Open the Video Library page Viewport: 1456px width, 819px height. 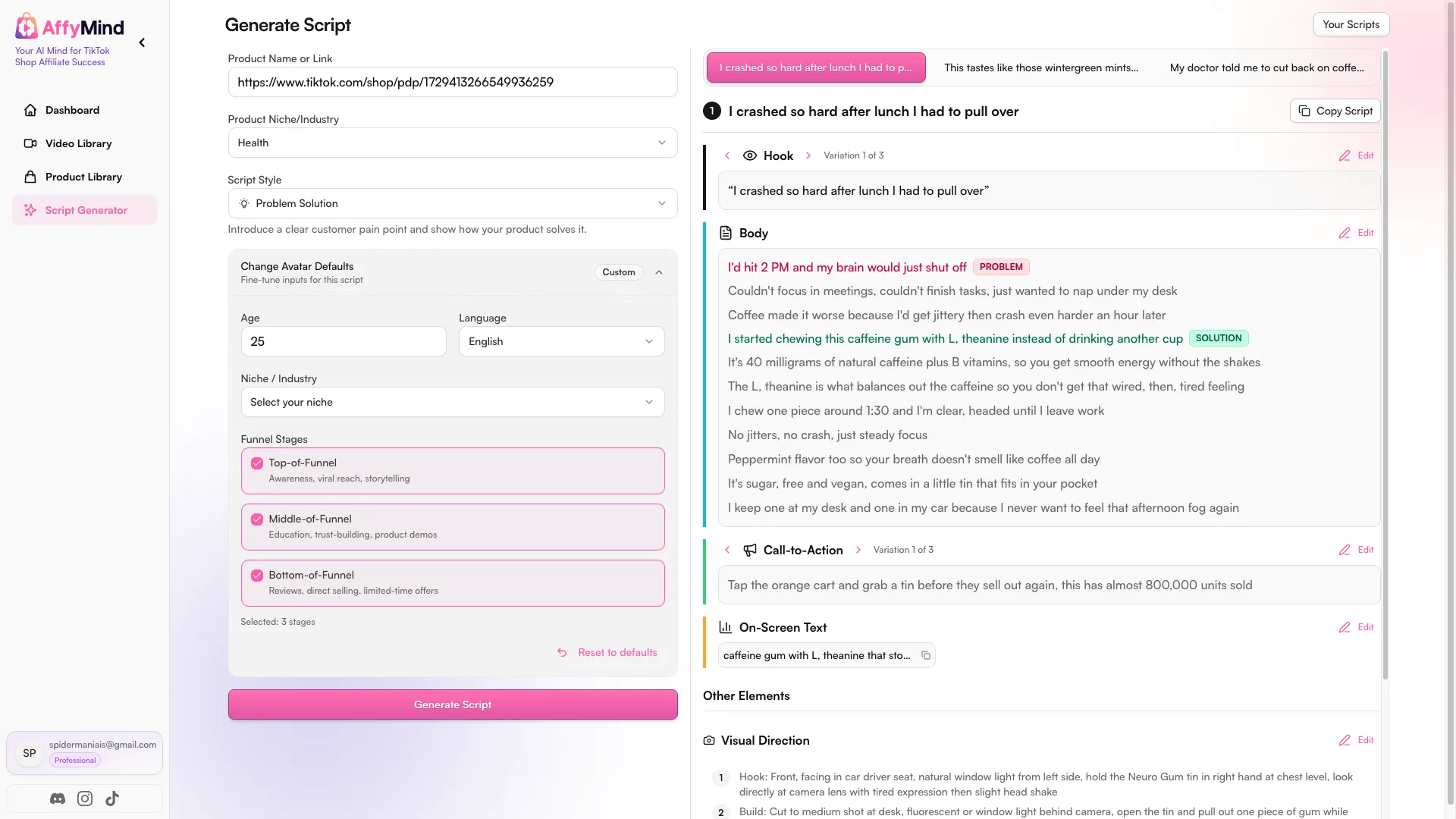[84, 143]
